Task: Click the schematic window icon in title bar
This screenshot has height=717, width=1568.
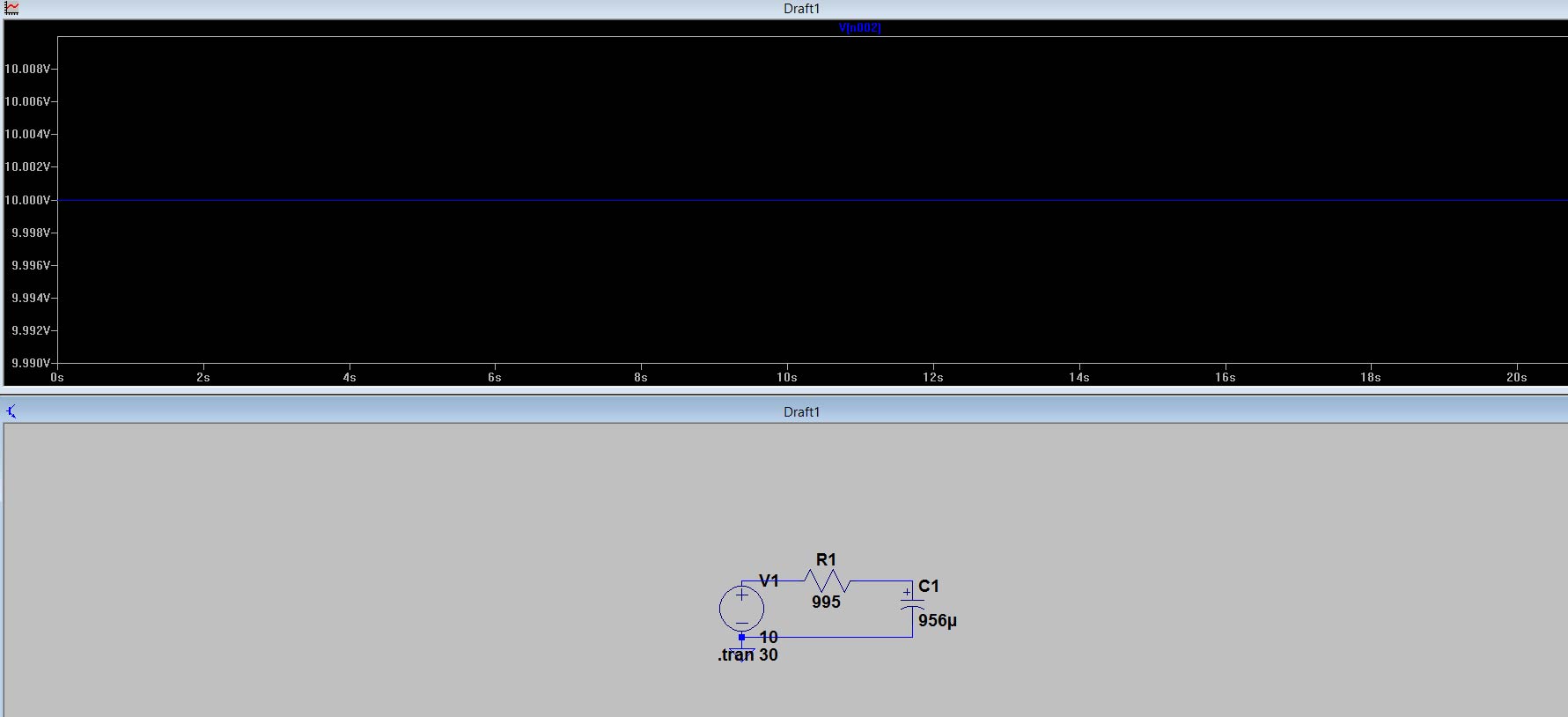Action: coord(11,411)
